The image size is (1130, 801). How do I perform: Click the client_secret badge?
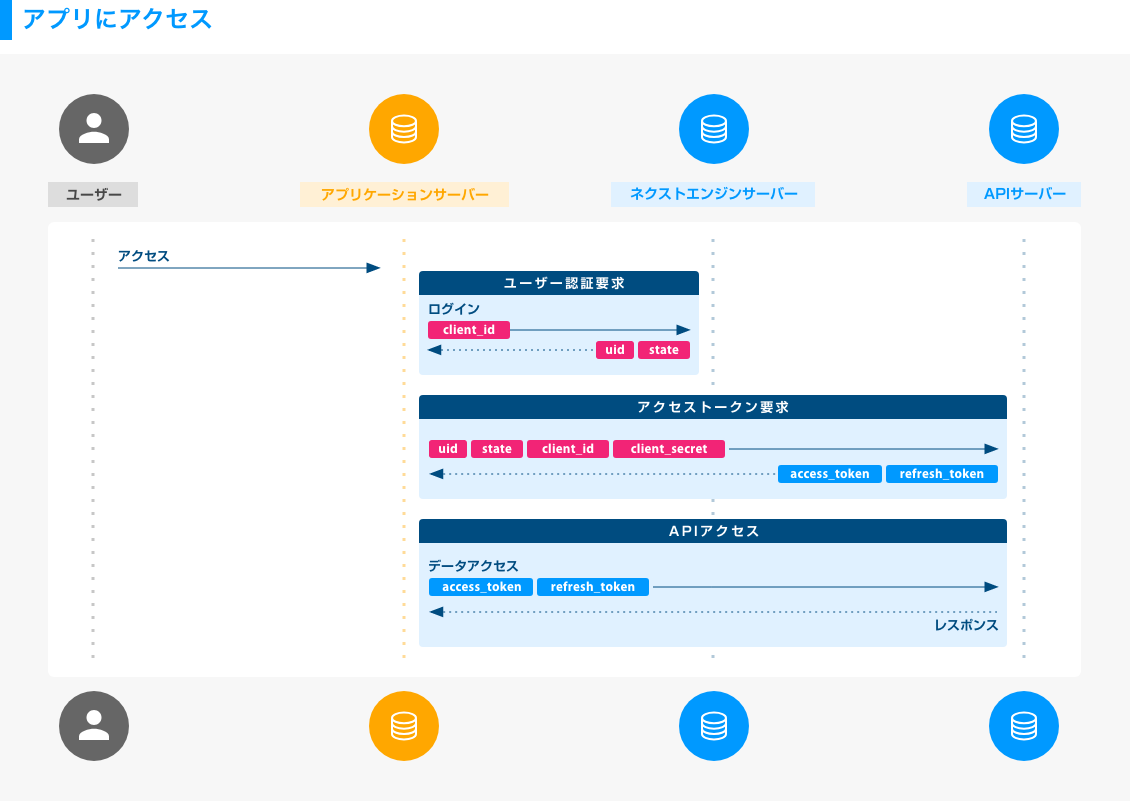[x=667, y=448]
